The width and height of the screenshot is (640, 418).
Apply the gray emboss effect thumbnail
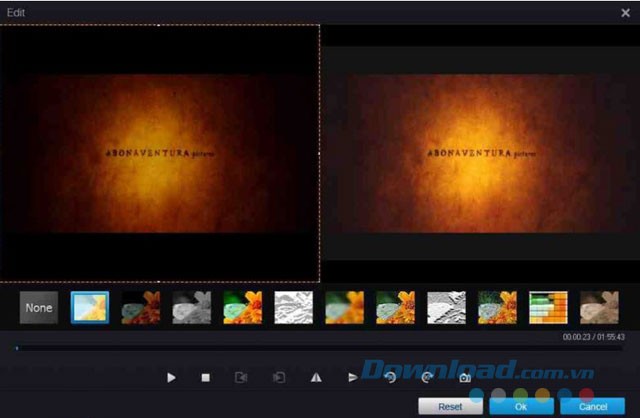coord(447,307)
